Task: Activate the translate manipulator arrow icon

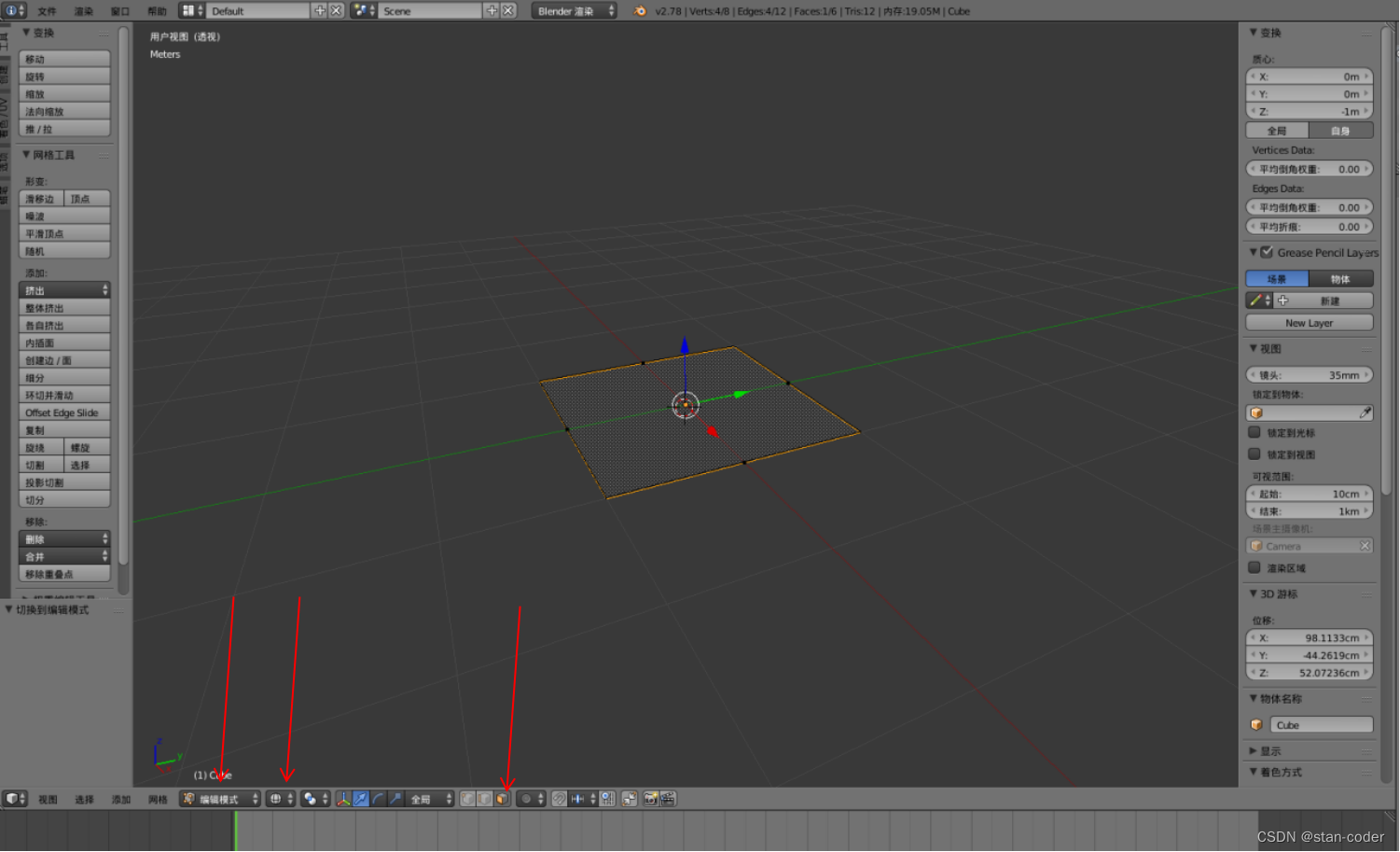Action: pos(361,798)
